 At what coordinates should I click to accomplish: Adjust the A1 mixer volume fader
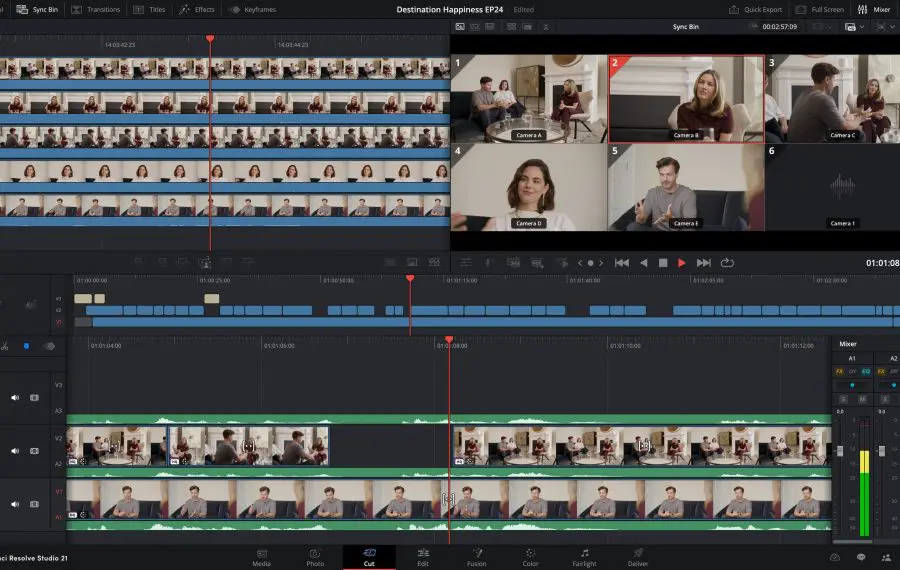click(840, 451)
